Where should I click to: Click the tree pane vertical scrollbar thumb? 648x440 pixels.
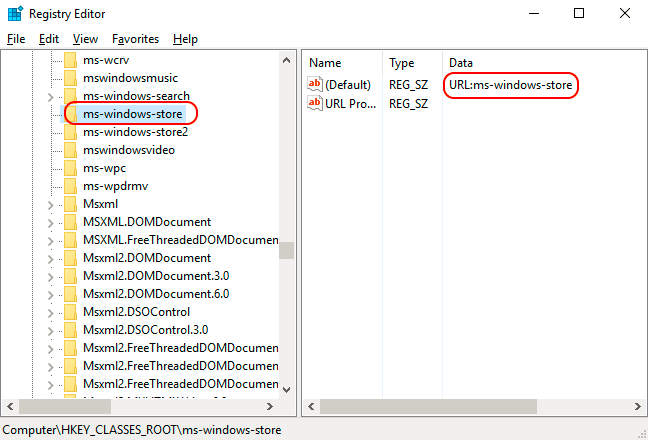click(286, 250)
